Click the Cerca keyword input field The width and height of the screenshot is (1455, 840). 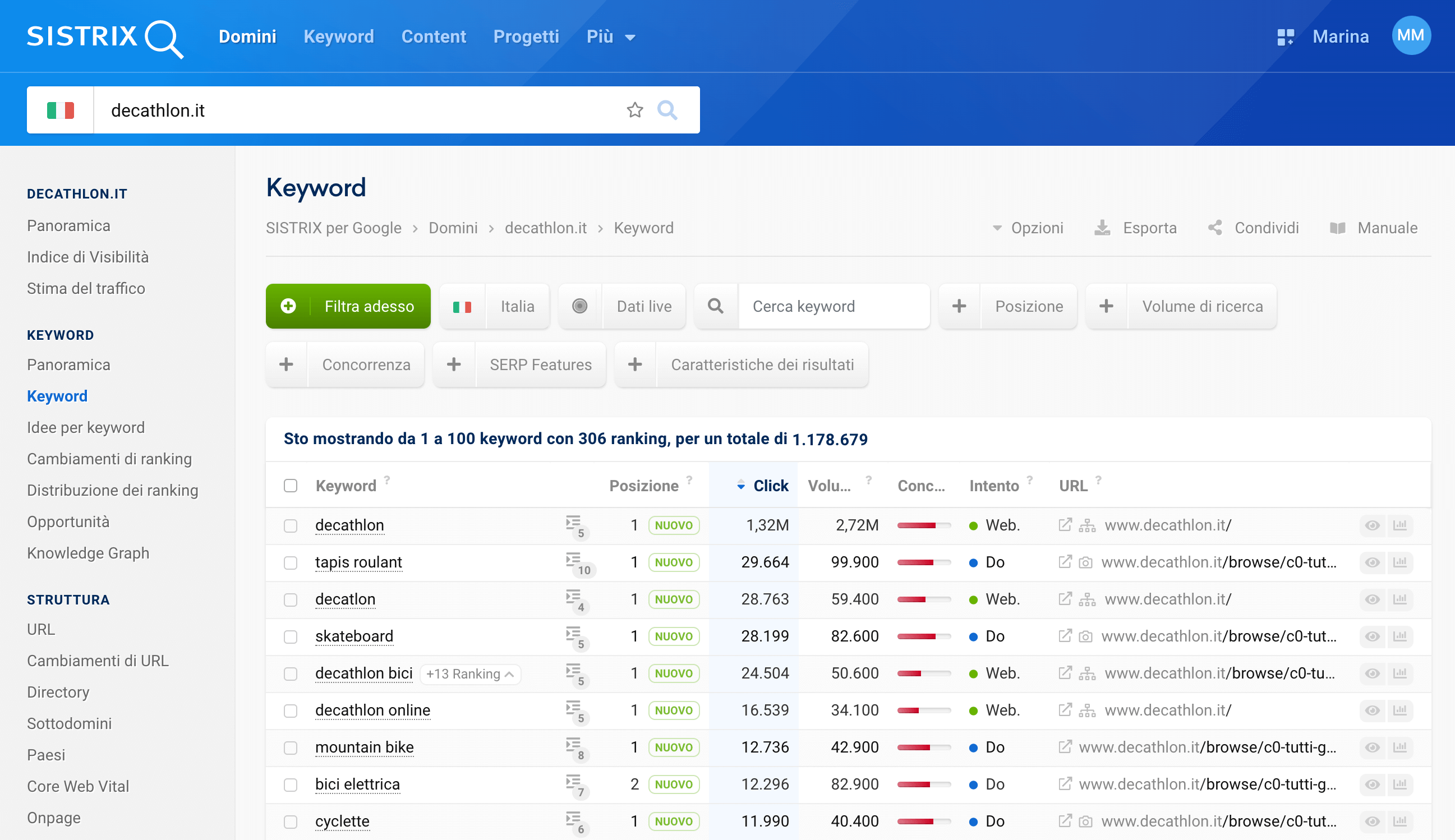[x=834, y=306]
